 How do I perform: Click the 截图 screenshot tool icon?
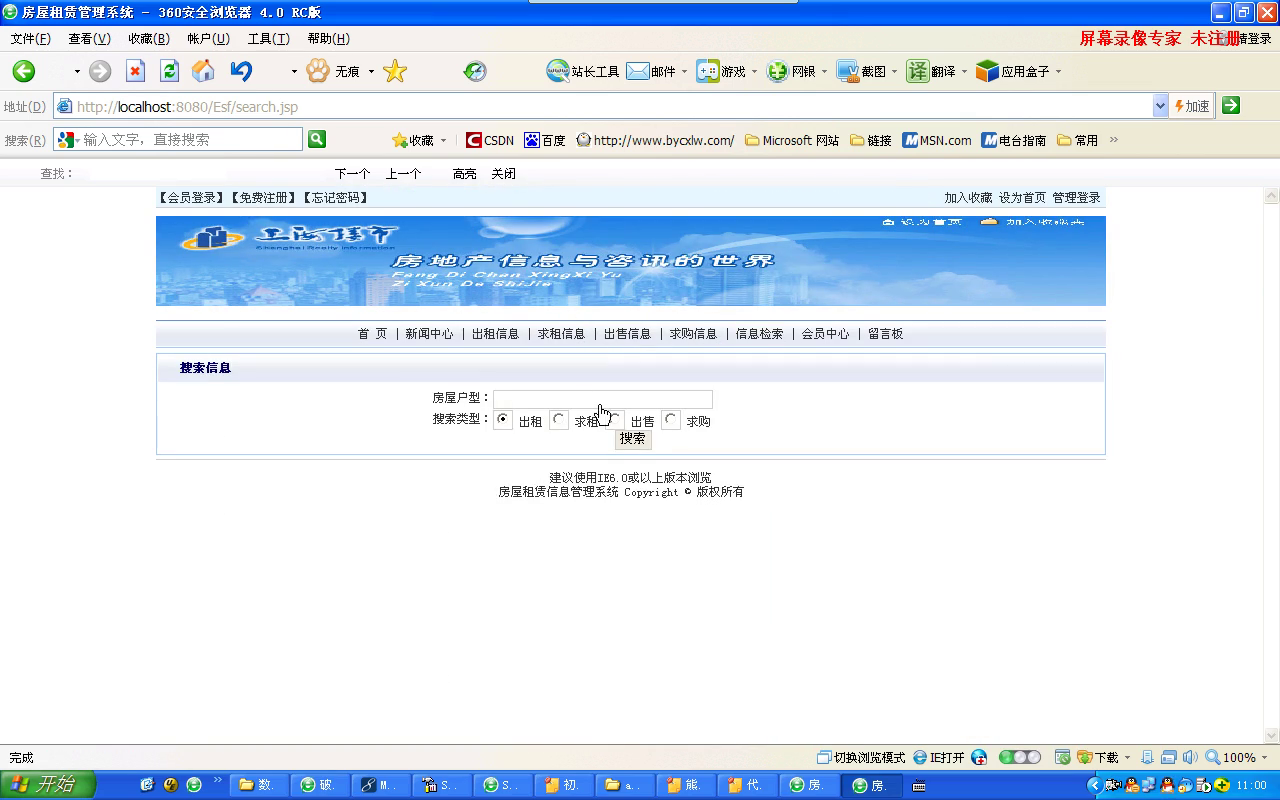point(848,71)
